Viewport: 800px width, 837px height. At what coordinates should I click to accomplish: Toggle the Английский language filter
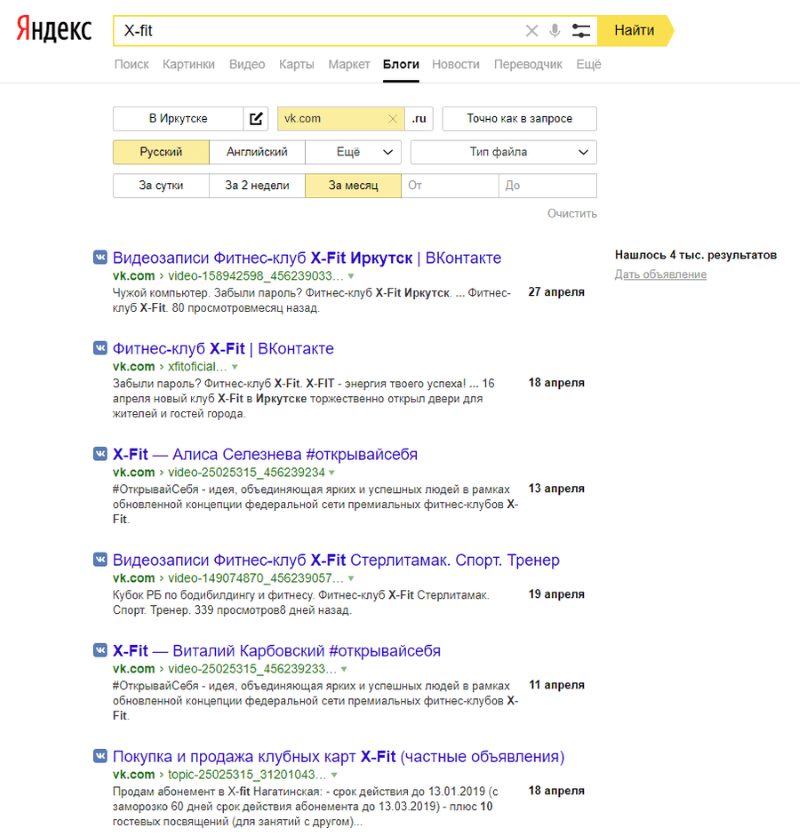(x=257, y=152)
